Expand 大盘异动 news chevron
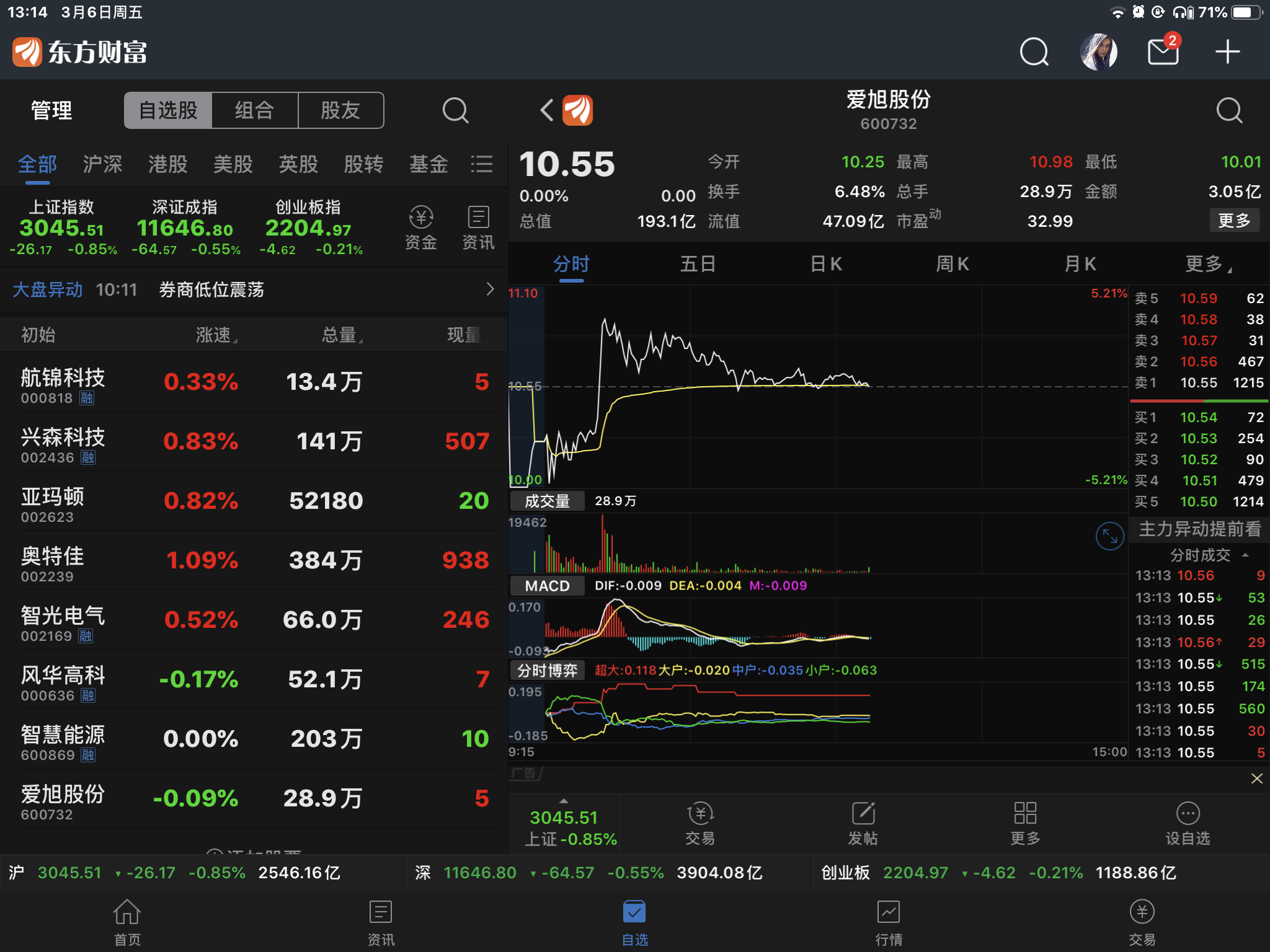The width and height of the screenshot is (1270, 952). pyautogui.click(x=491, y=289)
